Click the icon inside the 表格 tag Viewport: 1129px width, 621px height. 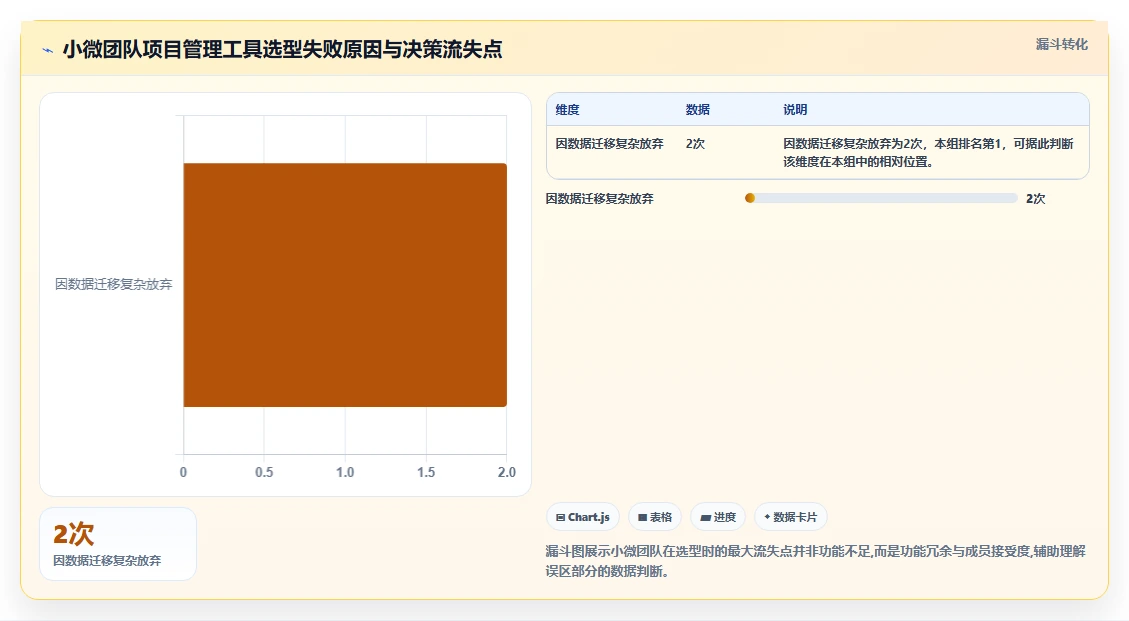(642, 517)
